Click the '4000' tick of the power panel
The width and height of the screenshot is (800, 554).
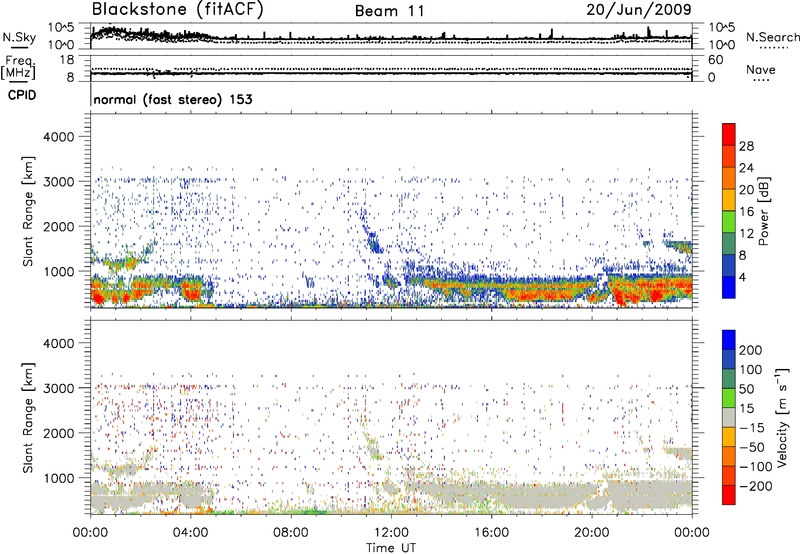59,137
